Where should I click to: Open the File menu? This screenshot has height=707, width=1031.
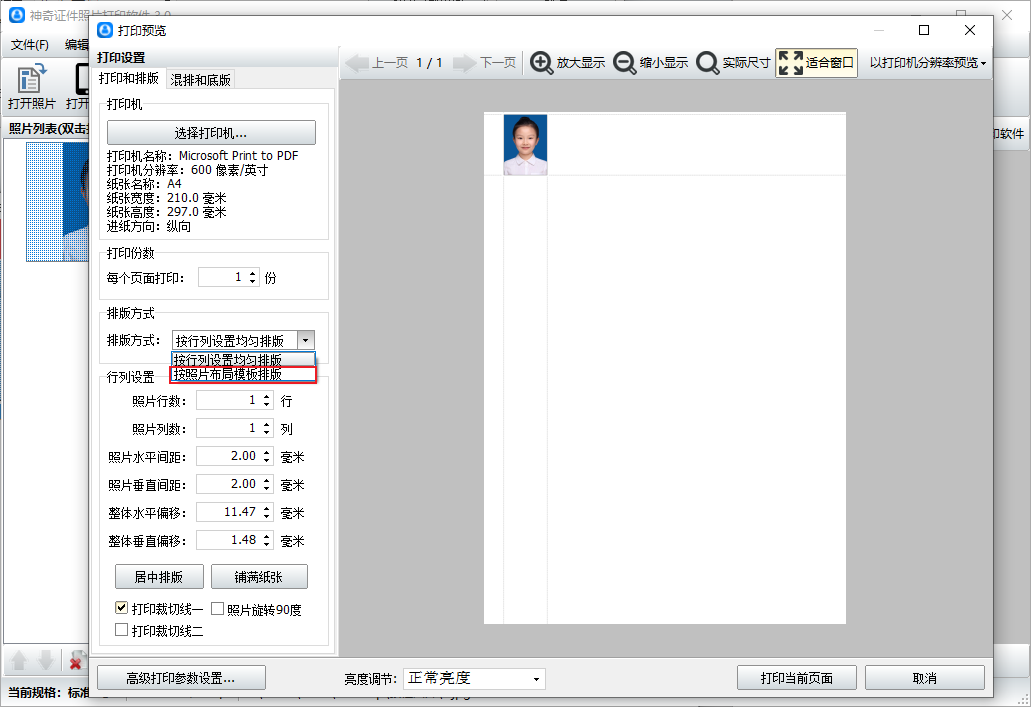click(x=30, y=45)
